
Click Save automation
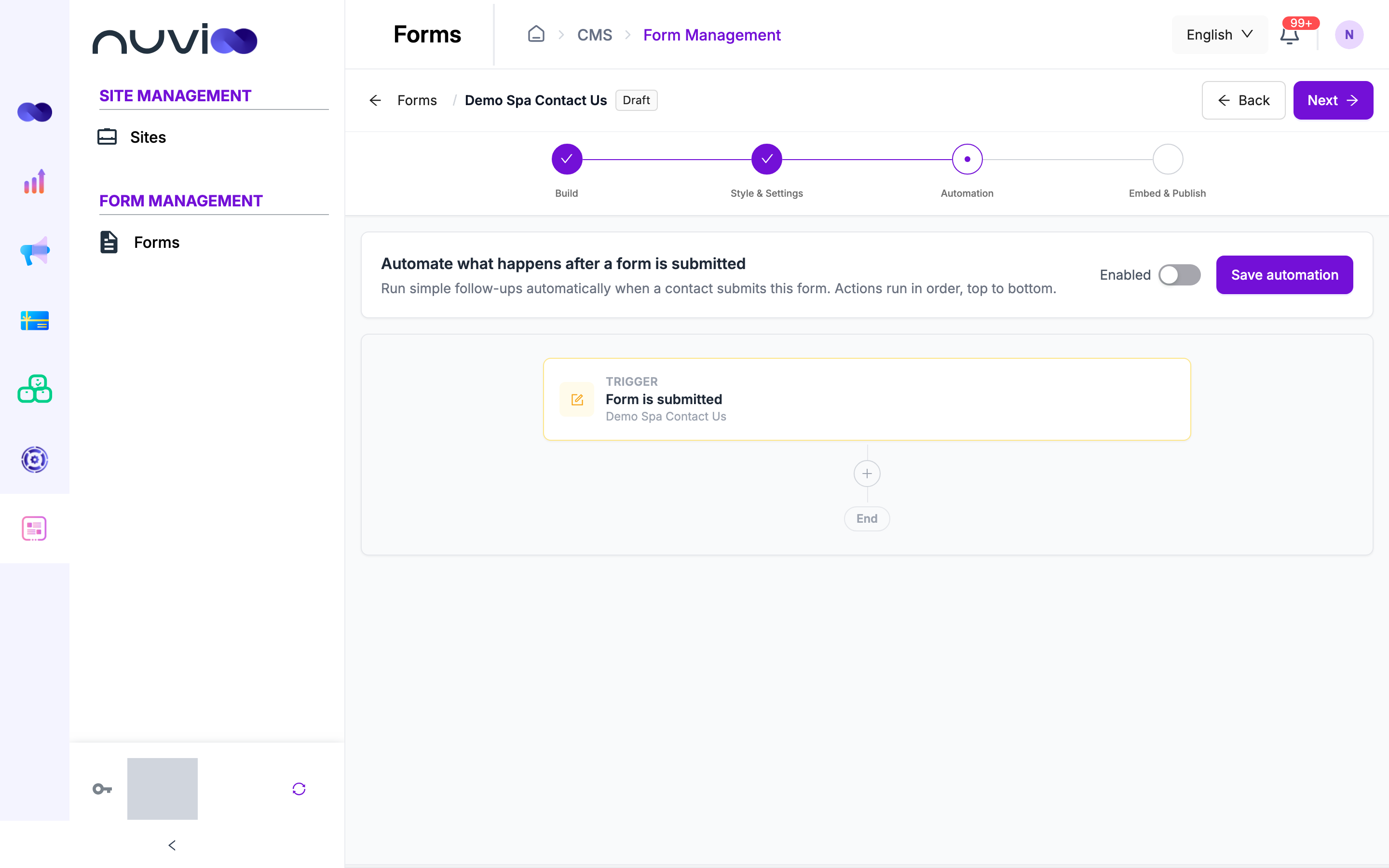[1284, 275]
